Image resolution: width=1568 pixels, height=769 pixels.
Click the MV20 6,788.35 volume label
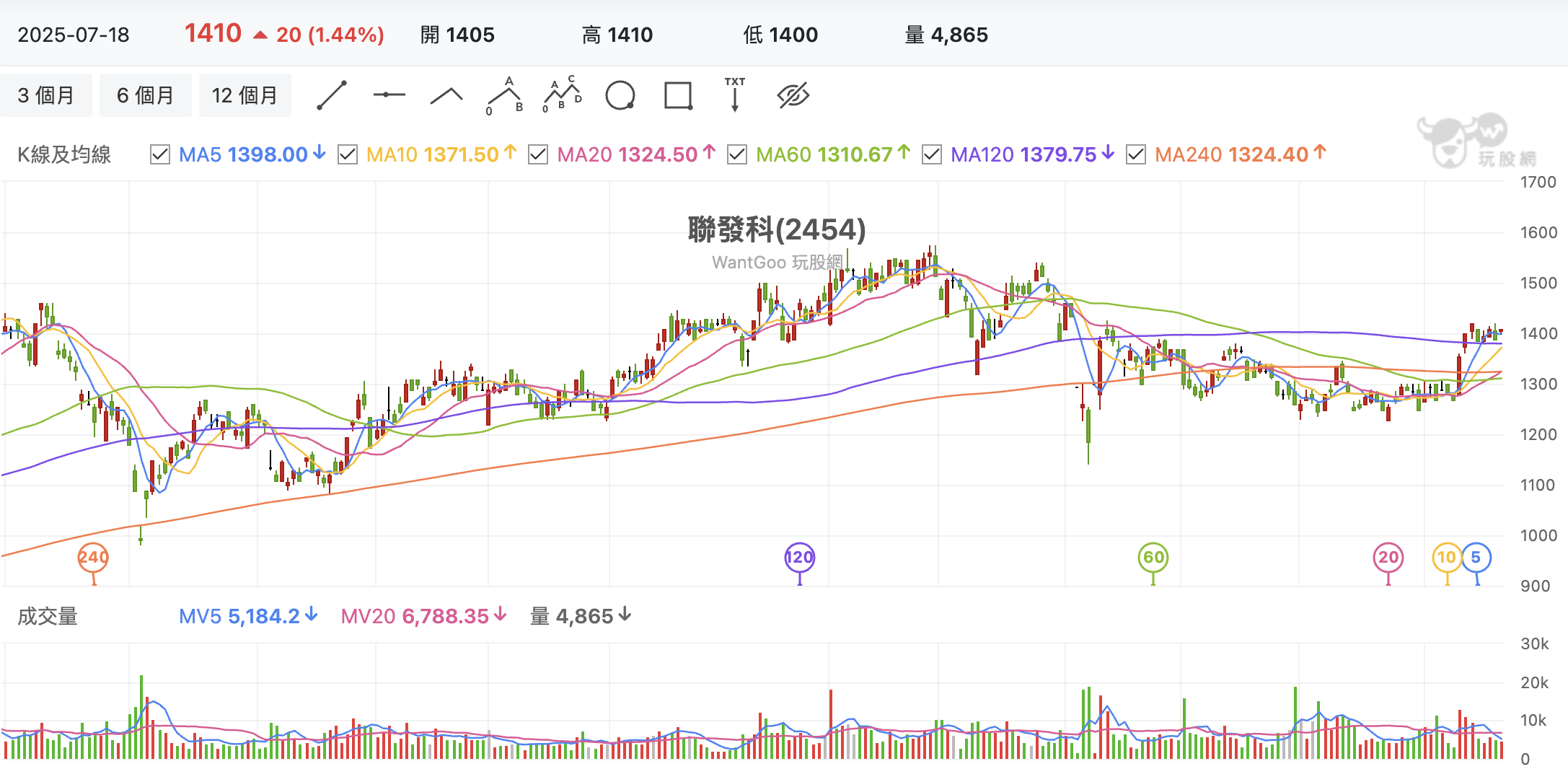click(424, 616)
